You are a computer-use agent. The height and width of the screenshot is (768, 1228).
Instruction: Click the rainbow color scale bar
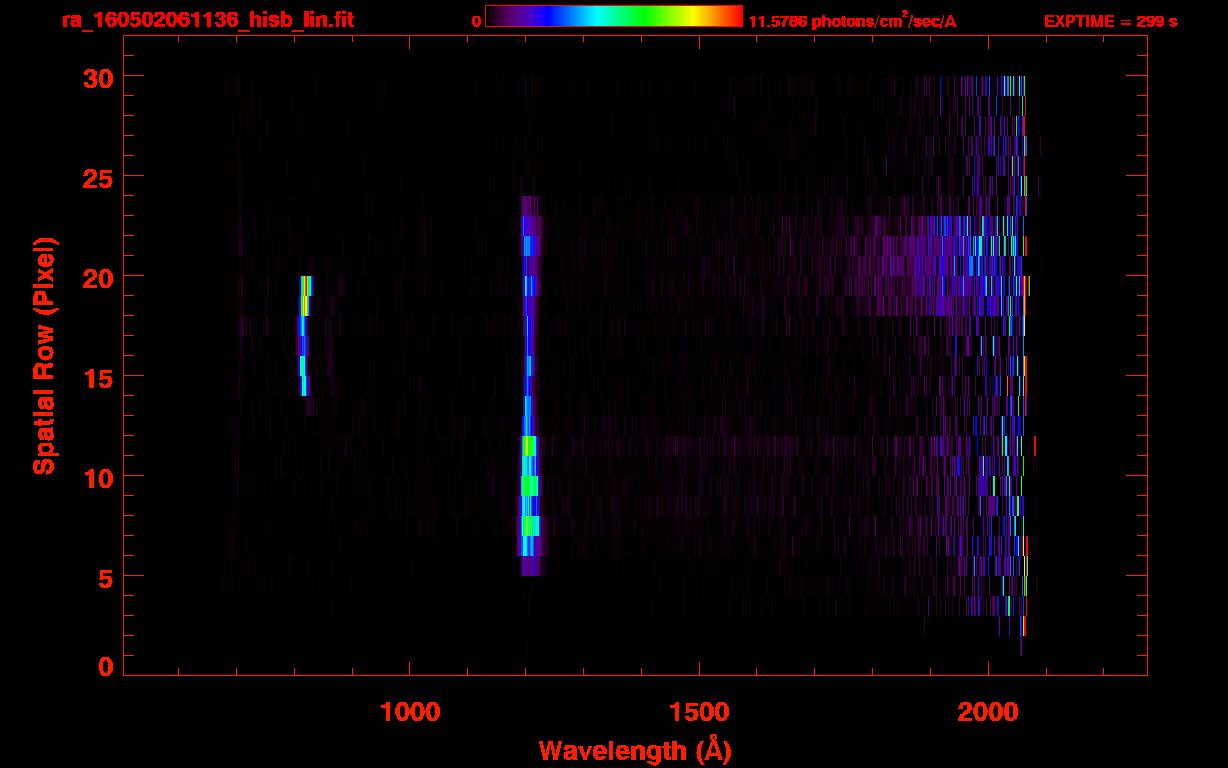point(614,17)
